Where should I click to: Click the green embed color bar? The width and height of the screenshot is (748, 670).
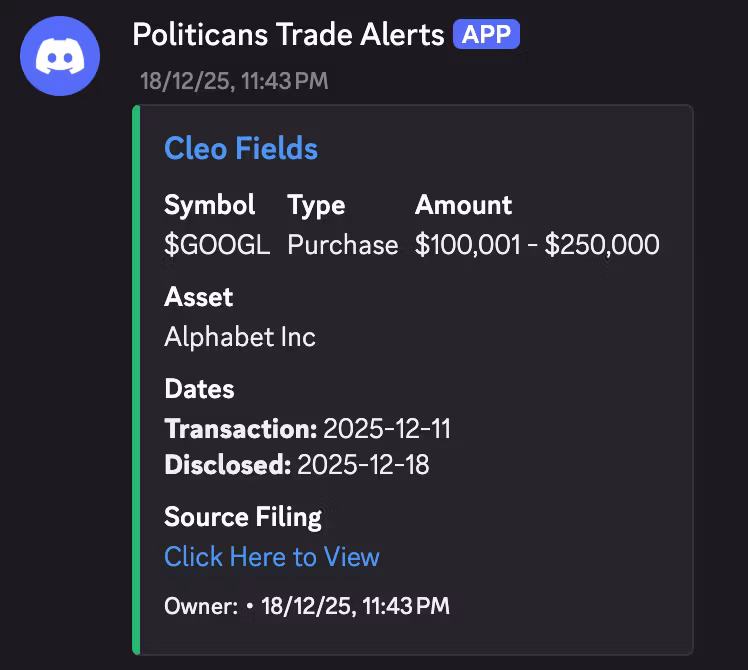pyautogui.click(x=136, y=379)
